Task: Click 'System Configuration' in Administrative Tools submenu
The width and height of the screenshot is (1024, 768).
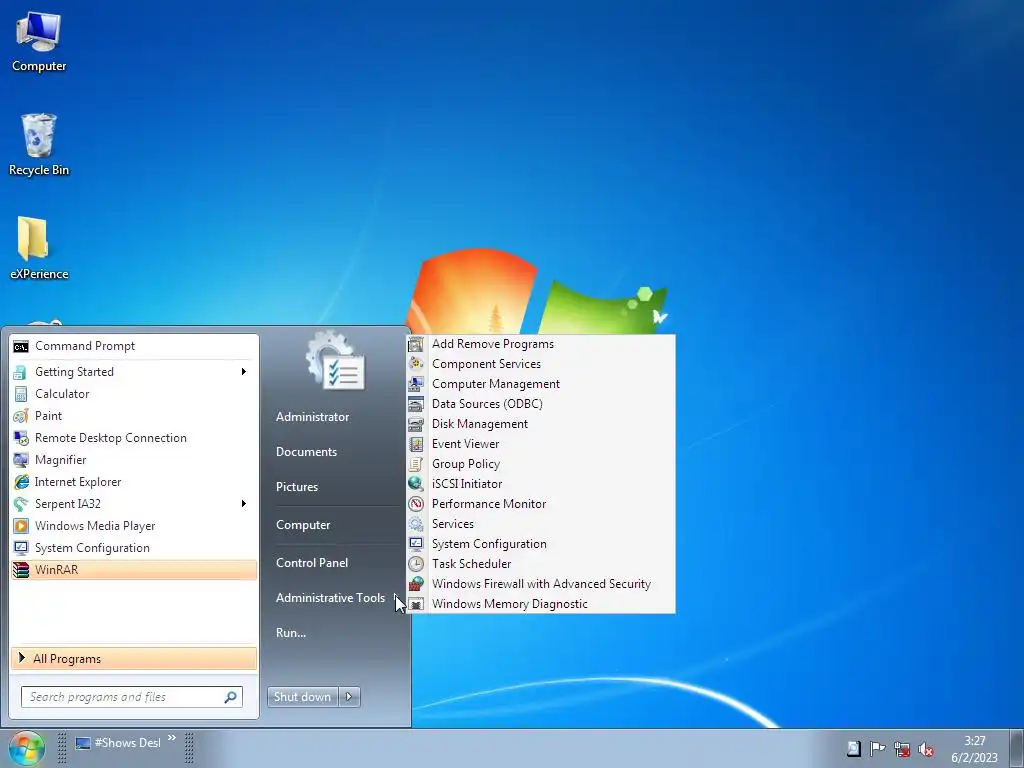Action: pyautogui.click(x=489, y=544)
